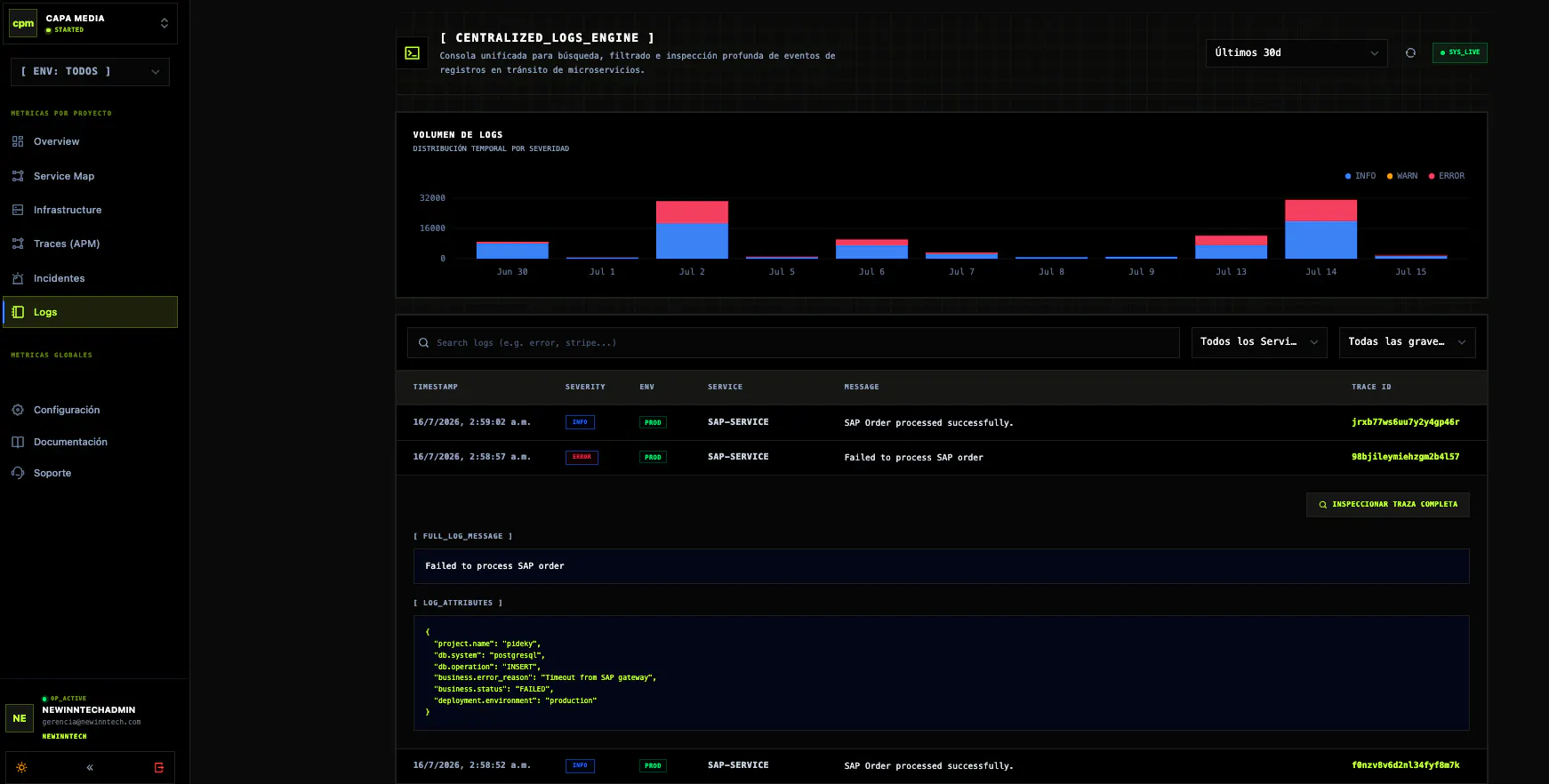Click the ENV column header
This screenshot has height=784, width=1549.
point(646,387)
